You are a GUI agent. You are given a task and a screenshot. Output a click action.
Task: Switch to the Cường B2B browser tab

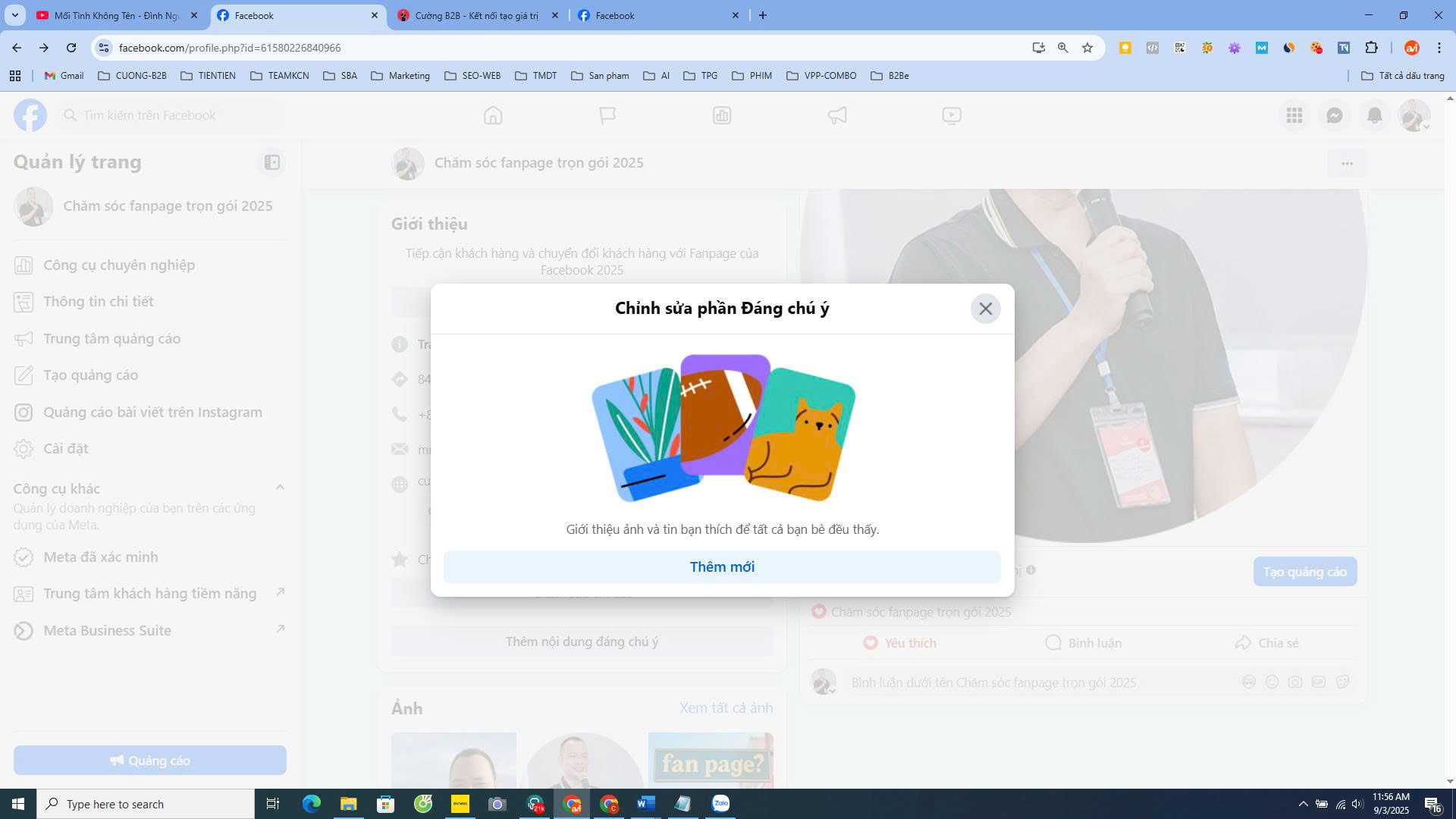(478, 15)
